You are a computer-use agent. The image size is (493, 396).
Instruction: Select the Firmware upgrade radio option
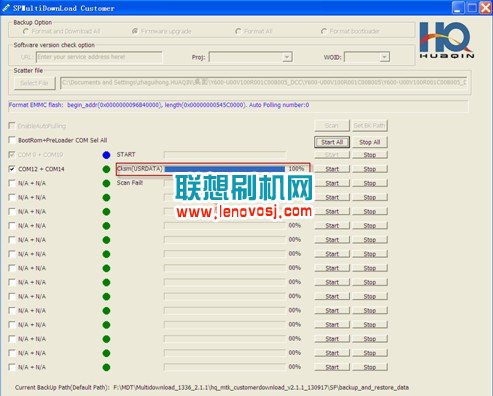135,31
